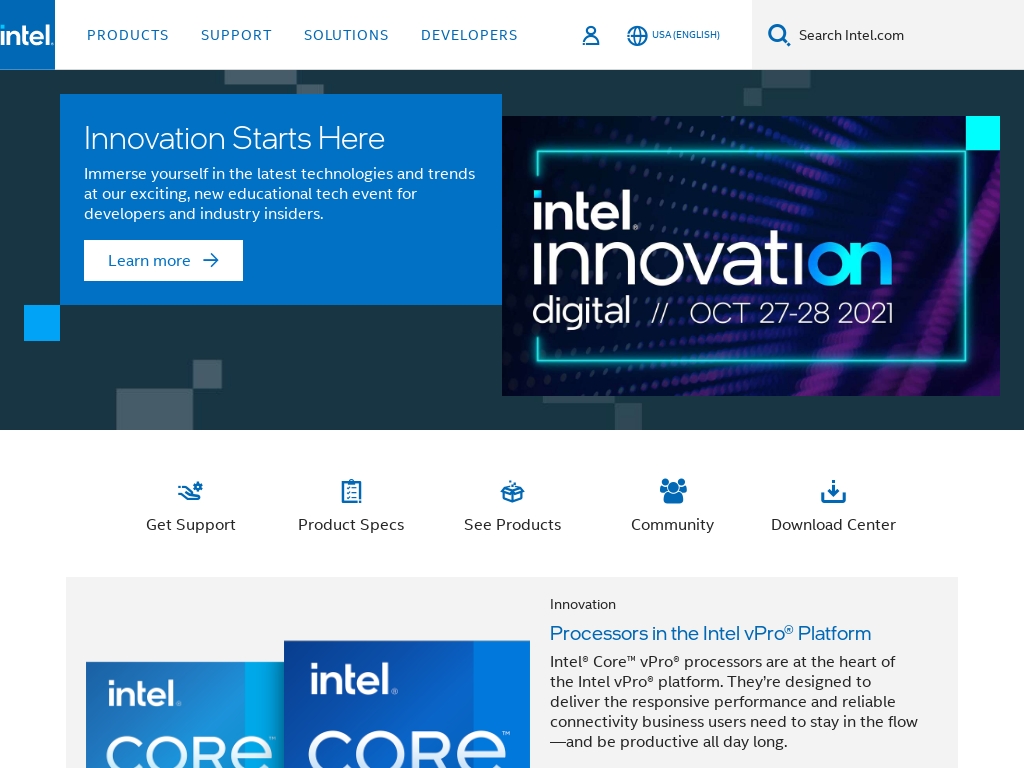Click the Get Support link text
1024x768 pixels.
191,524
